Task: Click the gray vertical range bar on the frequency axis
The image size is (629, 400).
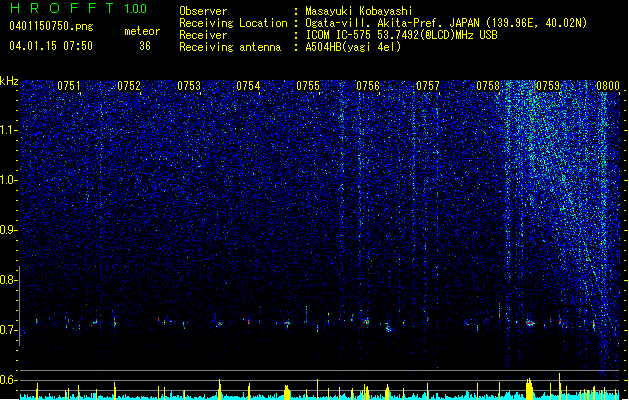Action: tap(19, 305)
